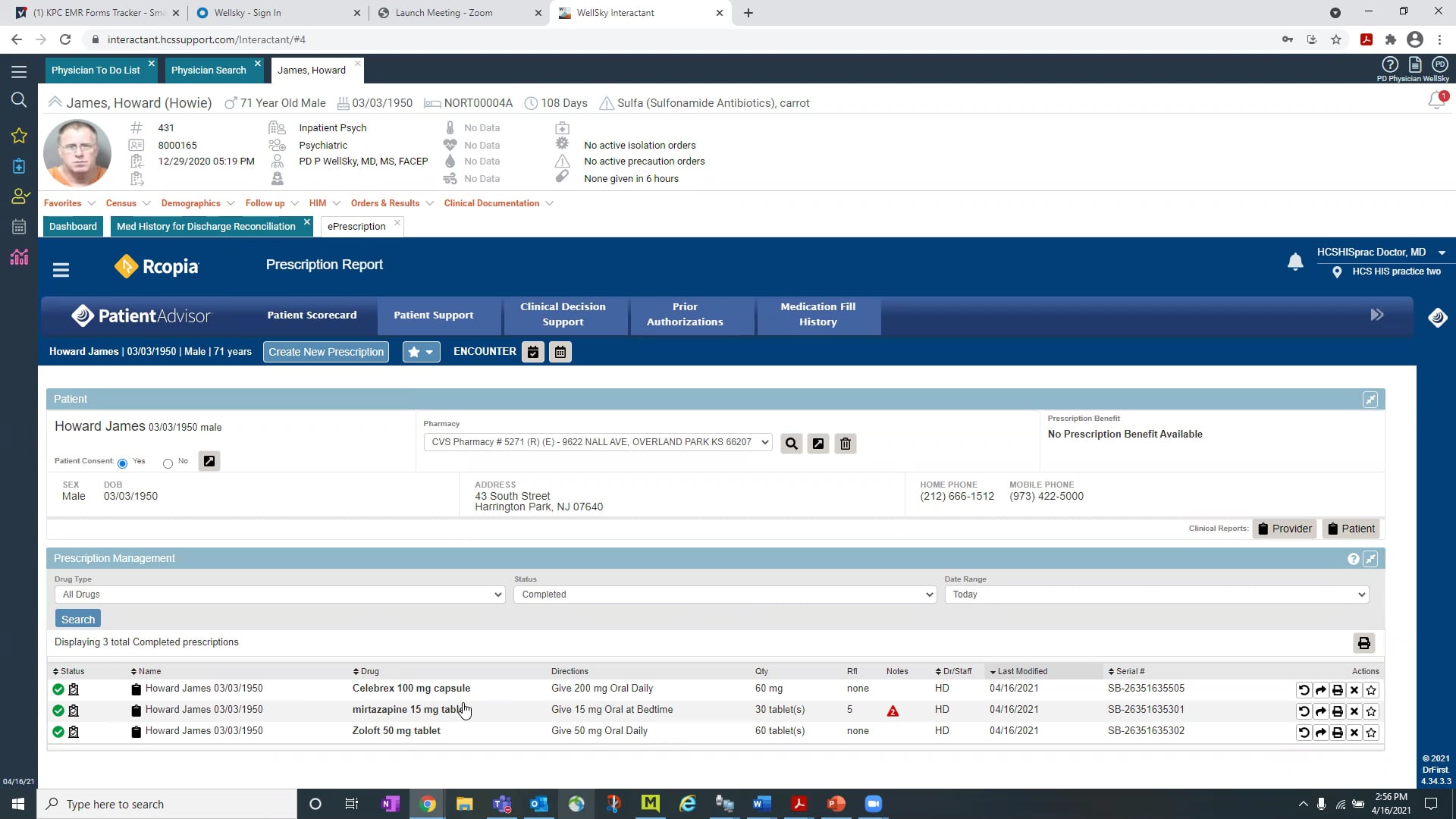
Task: Click the Celebrex row print icon
Action: [1337, 690]
